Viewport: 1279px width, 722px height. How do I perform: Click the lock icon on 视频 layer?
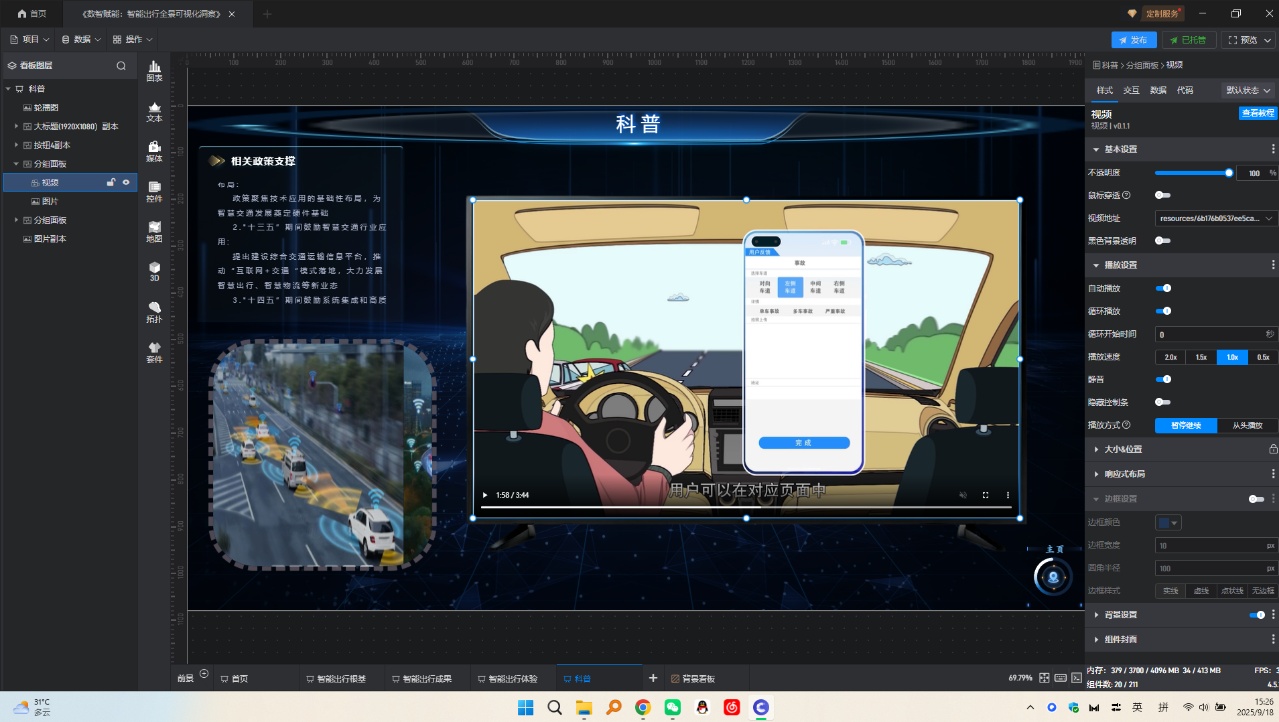tap(112, 183)
